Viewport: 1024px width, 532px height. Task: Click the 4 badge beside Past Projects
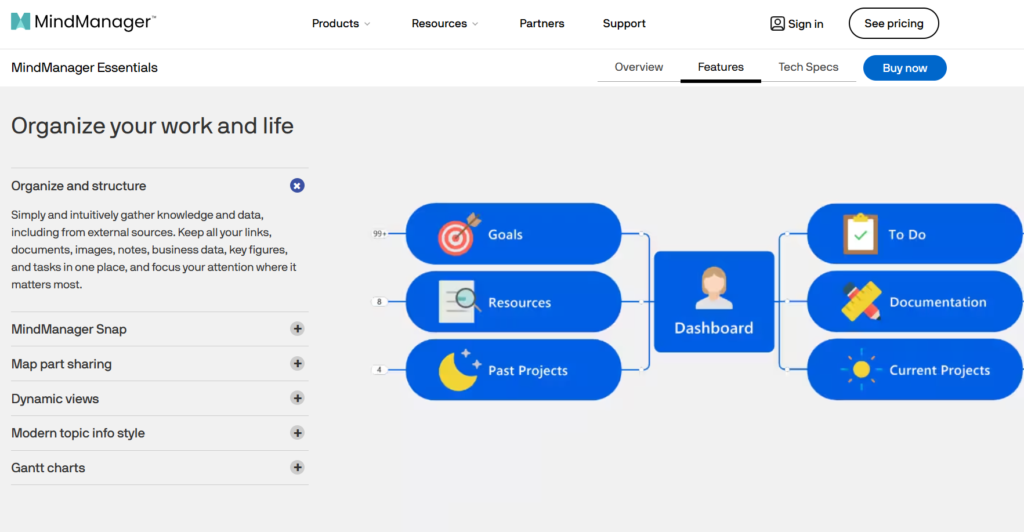click(379, 369)
